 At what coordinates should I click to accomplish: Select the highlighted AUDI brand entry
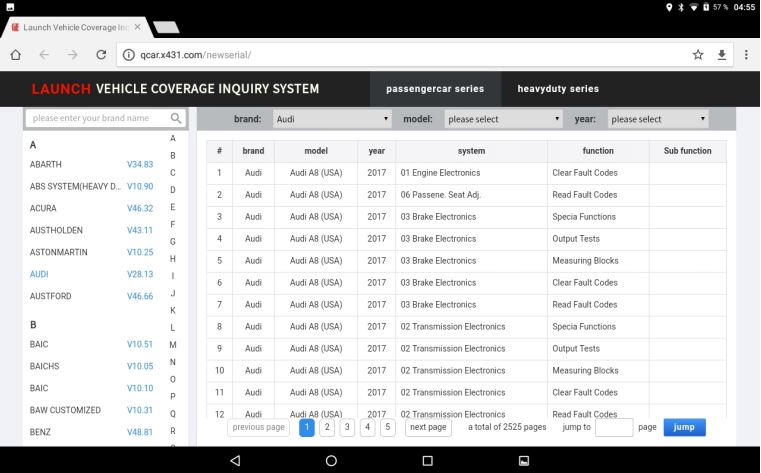tap(39, 274)
